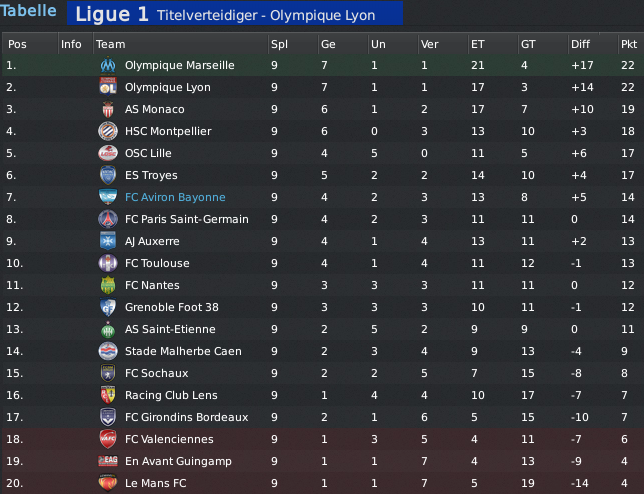The image size is (644, 494).
Task: Select the FC Girondins Bordeaux team name
Action: pyautogui.click(x=186, y=417)
